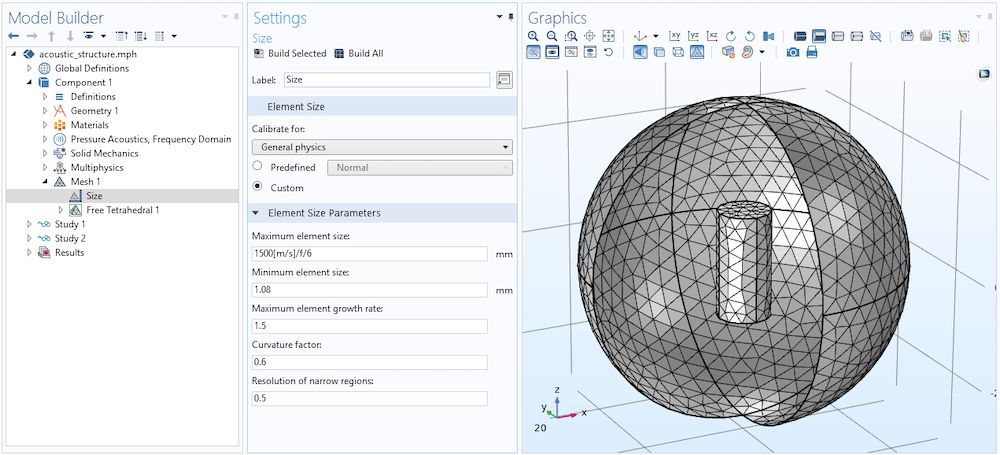Click the Select Domains icon
This screenshot has height=455, width=1000.
(800, 36)
